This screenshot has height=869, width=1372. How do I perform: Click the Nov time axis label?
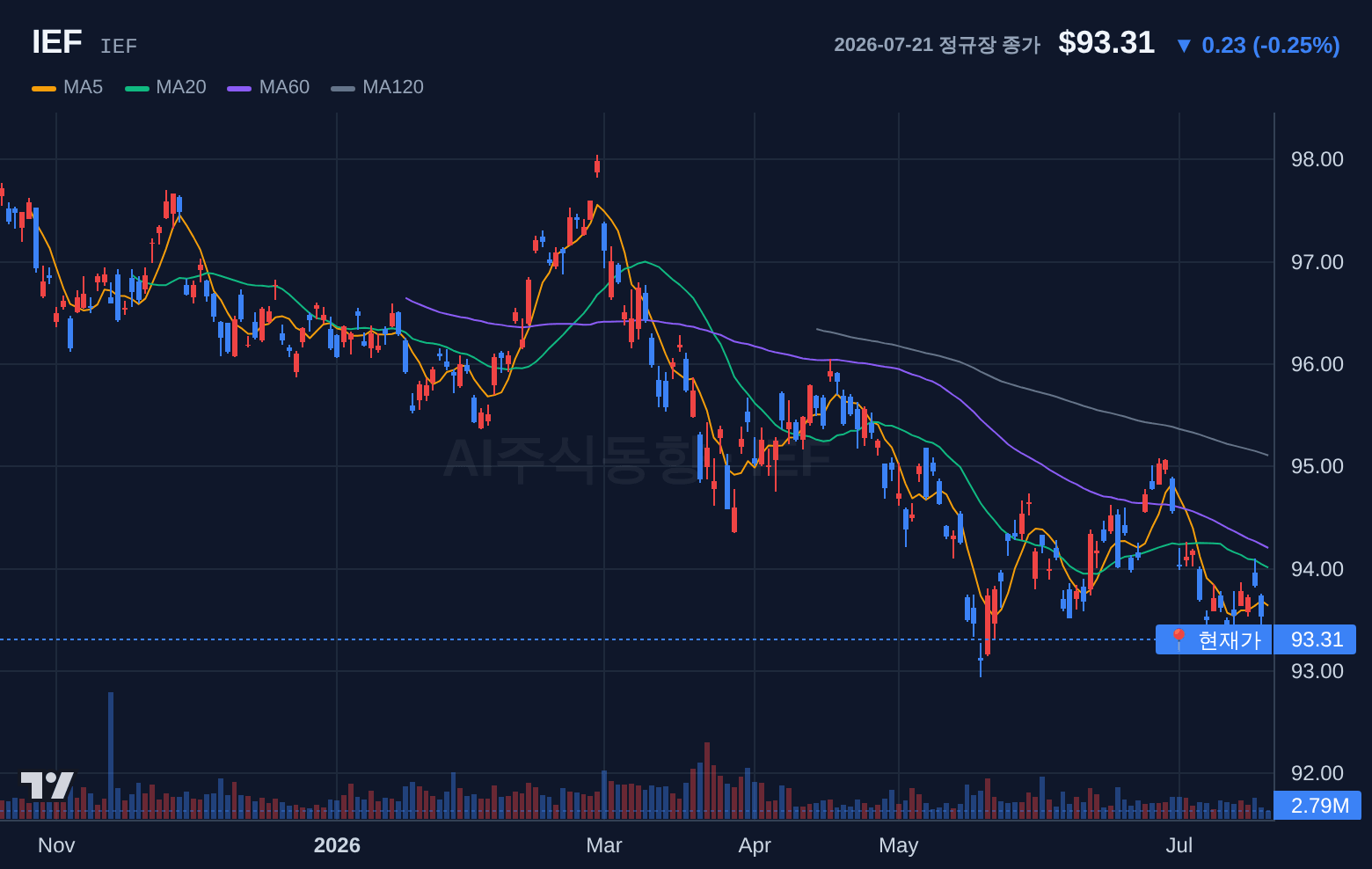[x=56, y=845]
